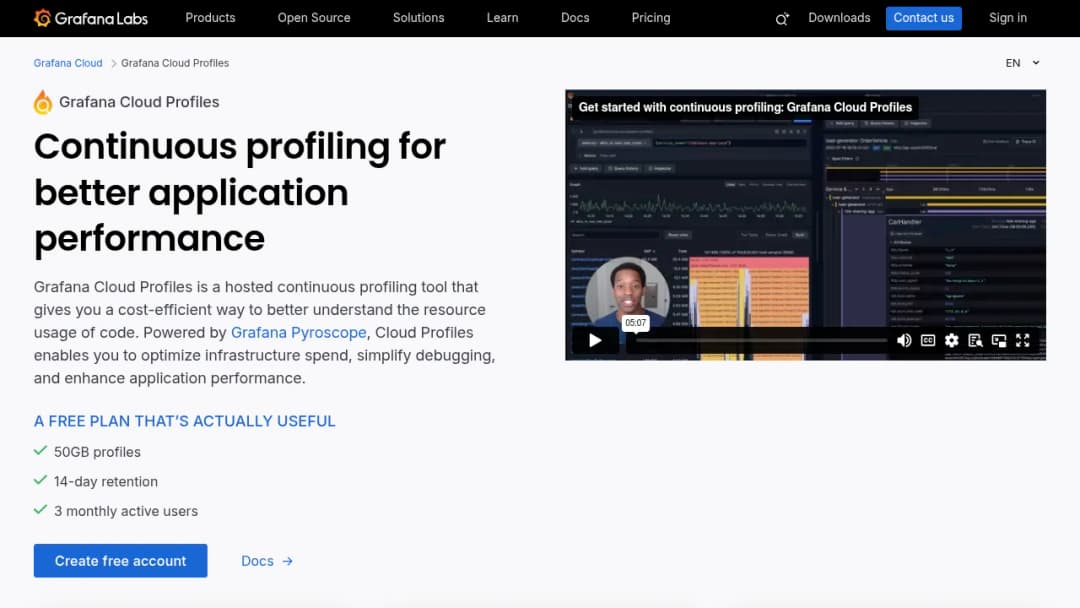The width and height of the screenshot is (1080, 608).
Task: Click the video title text
Action: click(745, 107)
